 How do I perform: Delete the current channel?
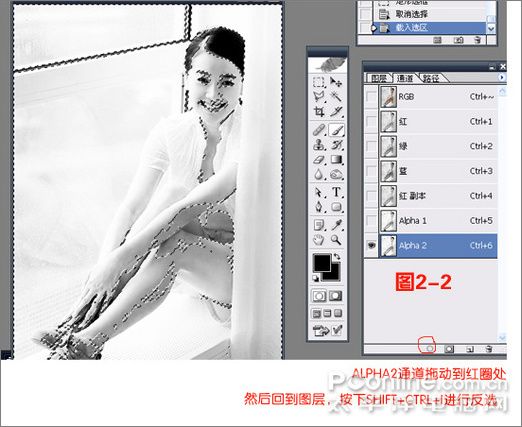tap(489, 349)
